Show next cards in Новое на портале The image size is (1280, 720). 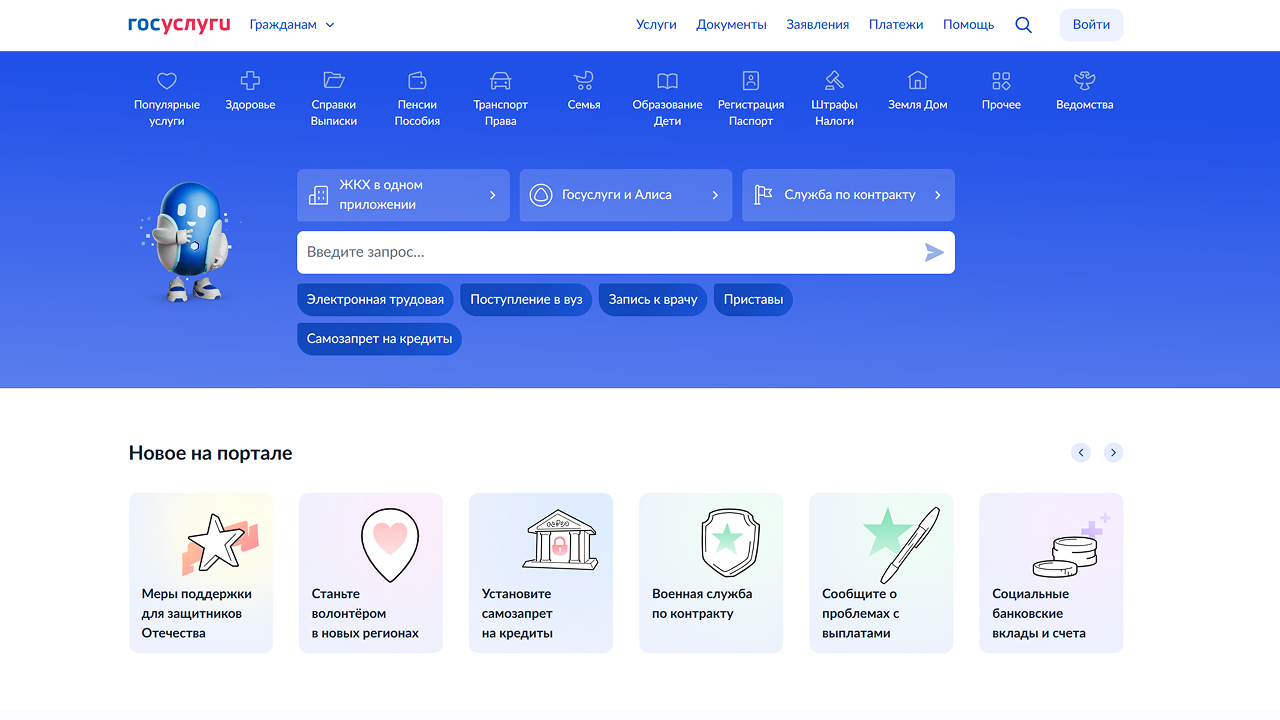(x=1113, y=453)
